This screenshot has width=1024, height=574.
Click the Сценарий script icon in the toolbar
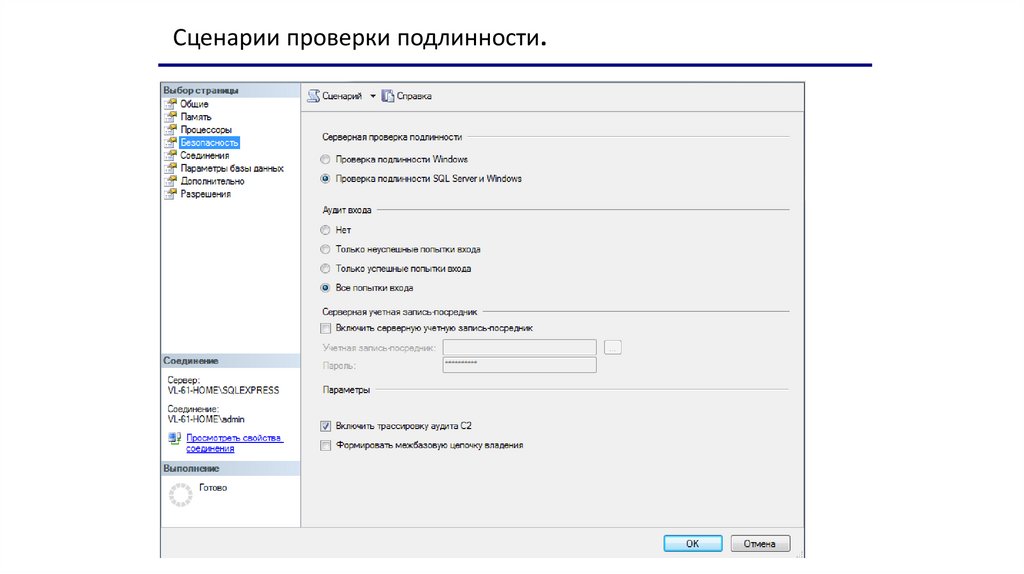[x=313, y=96]
